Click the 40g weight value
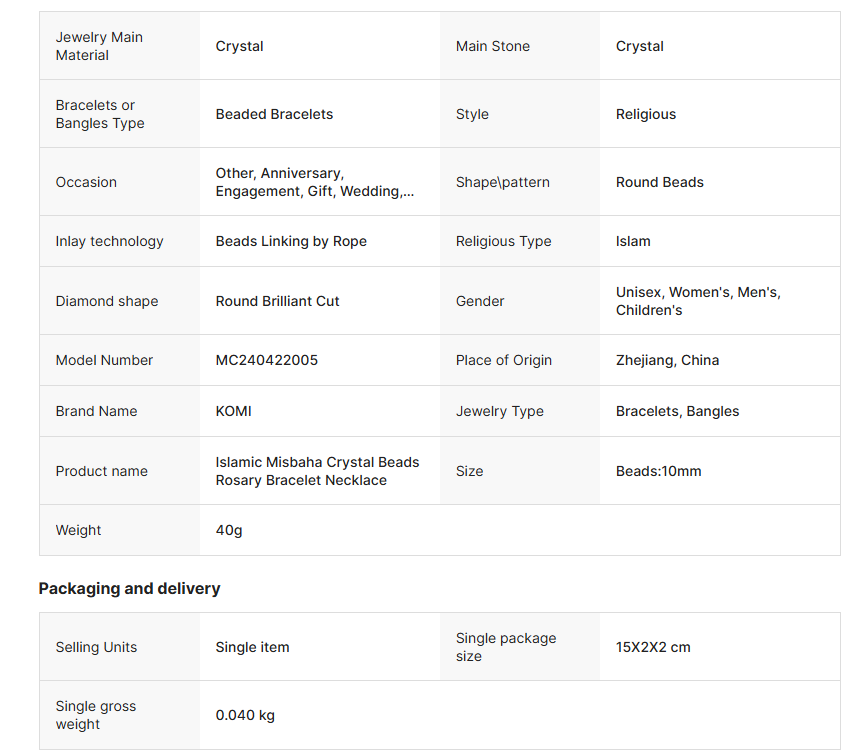This screenshot has width=855, height=755. click(x=229, y=530)
